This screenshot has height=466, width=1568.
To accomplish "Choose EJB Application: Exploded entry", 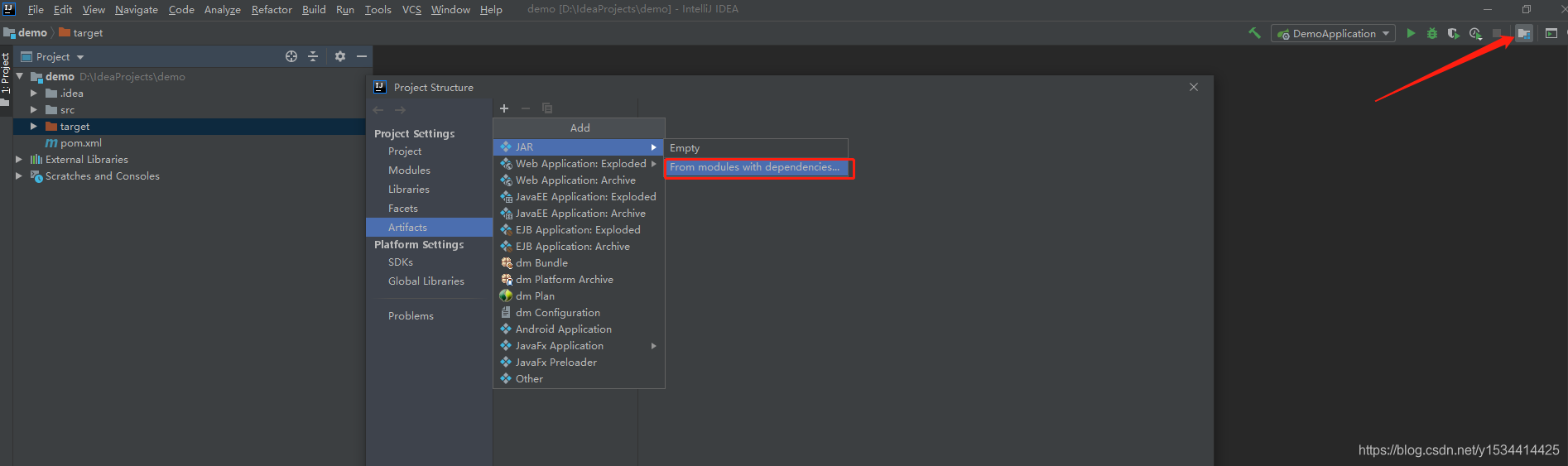I will click(x=579, y=230).
